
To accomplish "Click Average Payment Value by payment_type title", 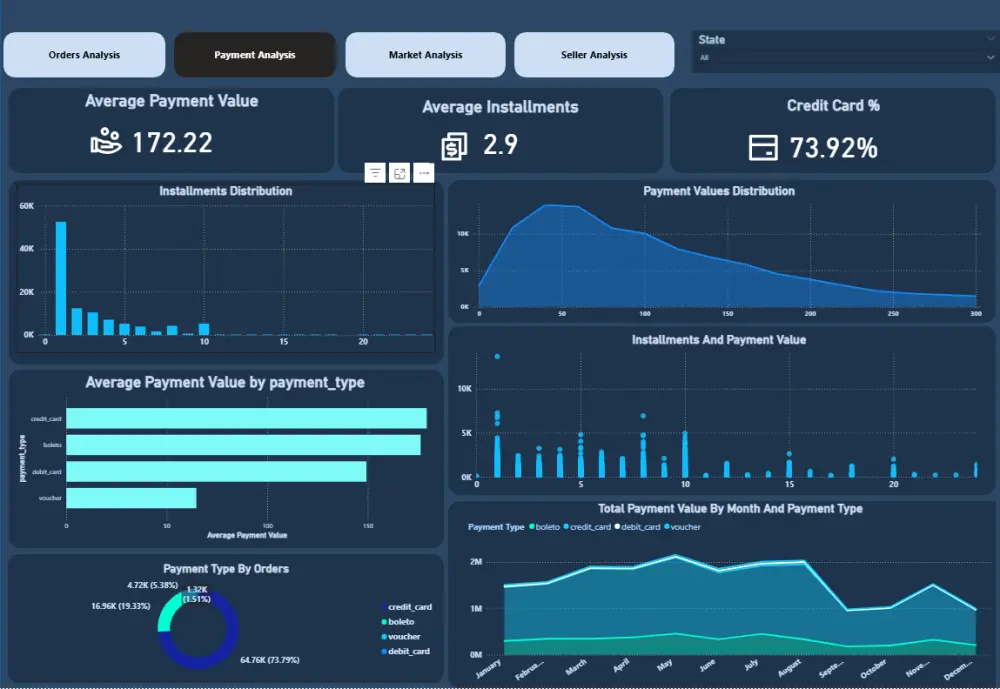I will tap(225, 382).
